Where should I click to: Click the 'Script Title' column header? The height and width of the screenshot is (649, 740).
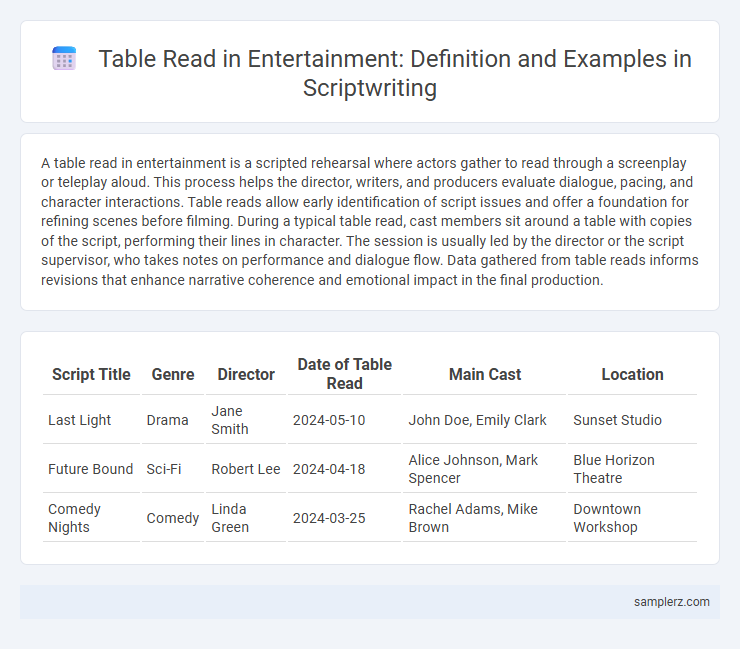(91, 374)
